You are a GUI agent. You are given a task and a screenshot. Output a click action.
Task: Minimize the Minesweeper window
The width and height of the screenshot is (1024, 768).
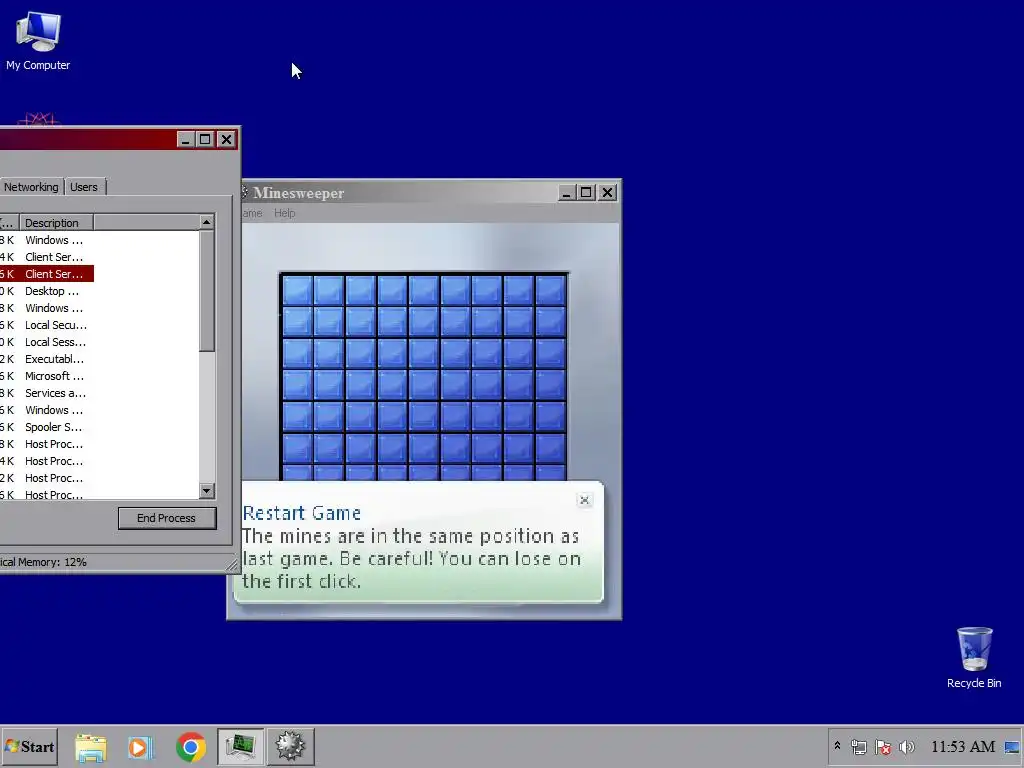tap(566, 193)
